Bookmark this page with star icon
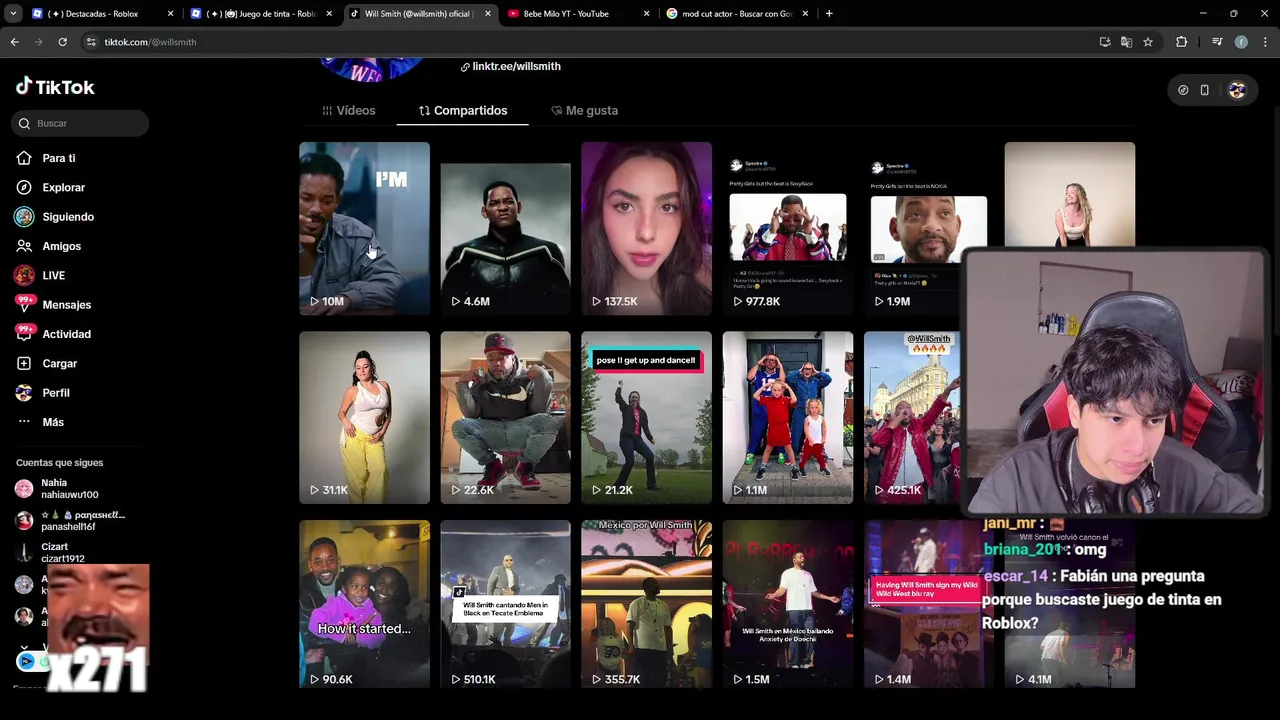 [1148, 42]
